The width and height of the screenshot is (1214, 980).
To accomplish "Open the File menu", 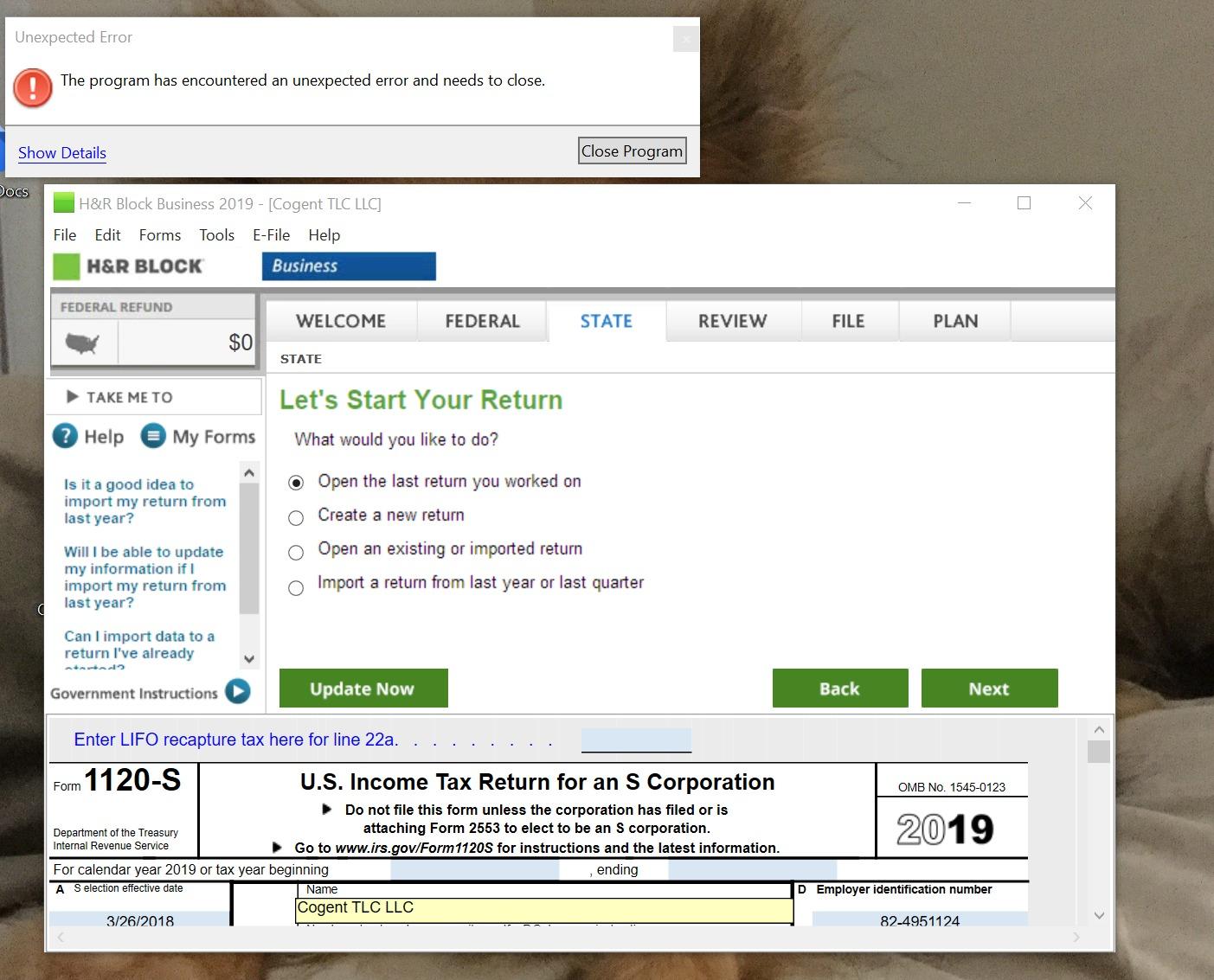I will pos(65,235).
